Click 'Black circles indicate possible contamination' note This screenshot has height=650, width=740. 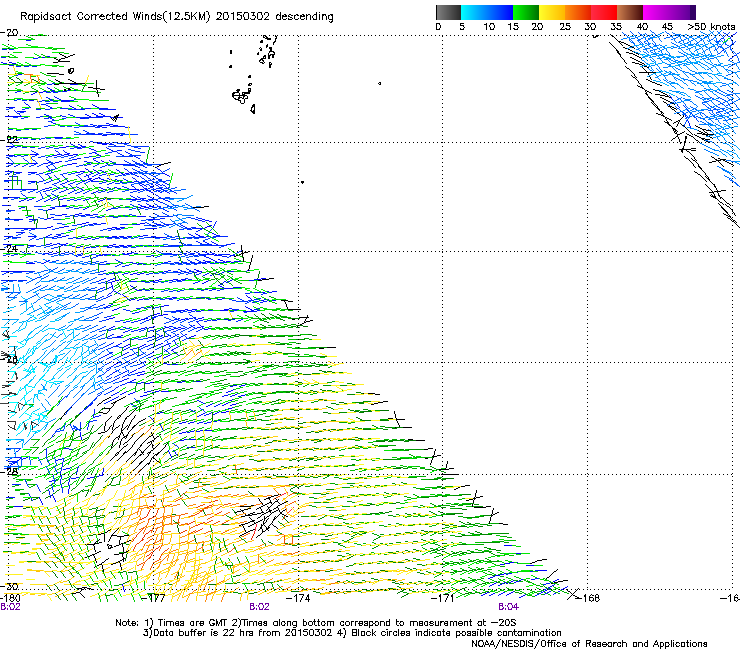click(456, 633)
